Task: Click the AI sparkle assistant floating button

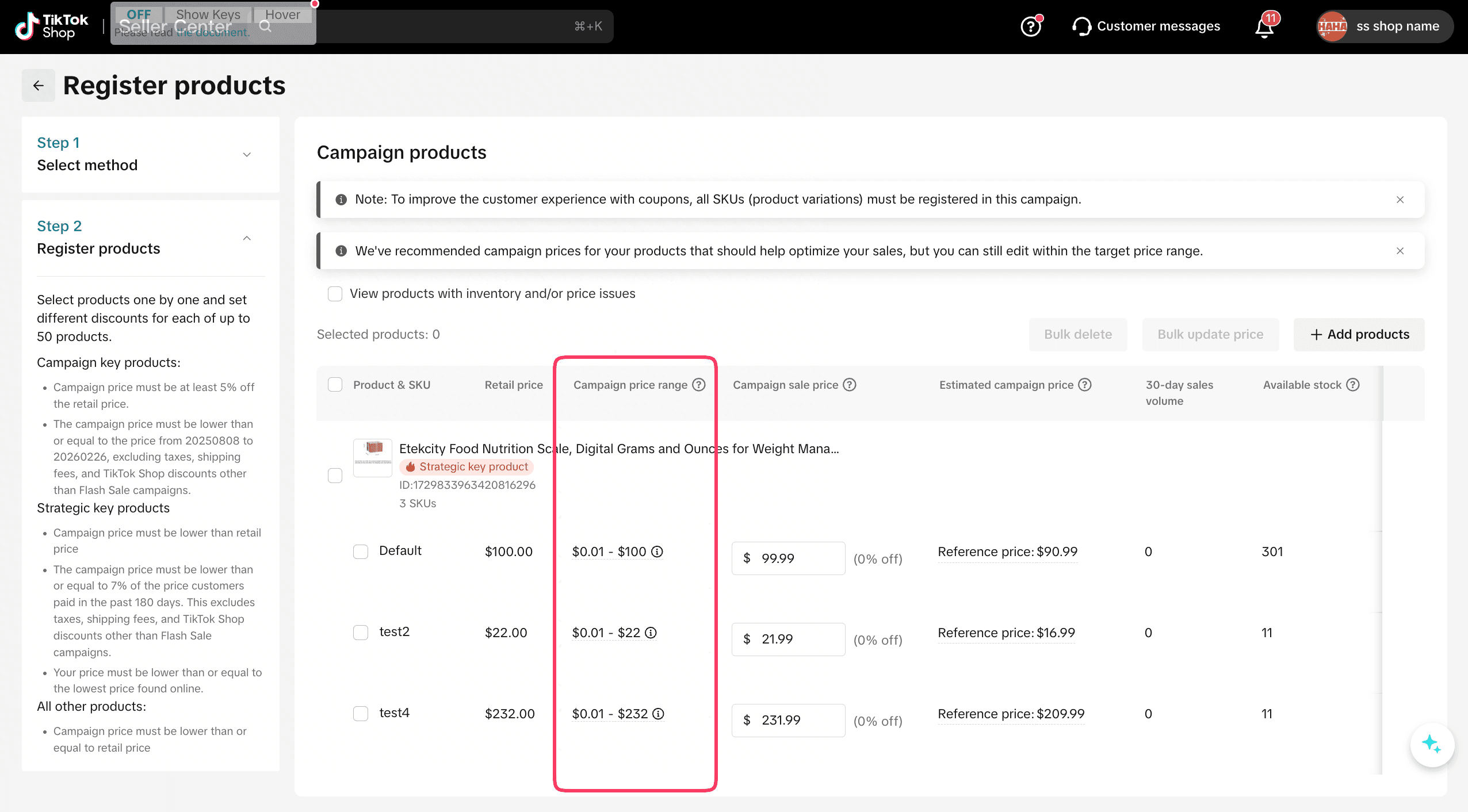Action: pyautogui.click(x=1431, y=744)
